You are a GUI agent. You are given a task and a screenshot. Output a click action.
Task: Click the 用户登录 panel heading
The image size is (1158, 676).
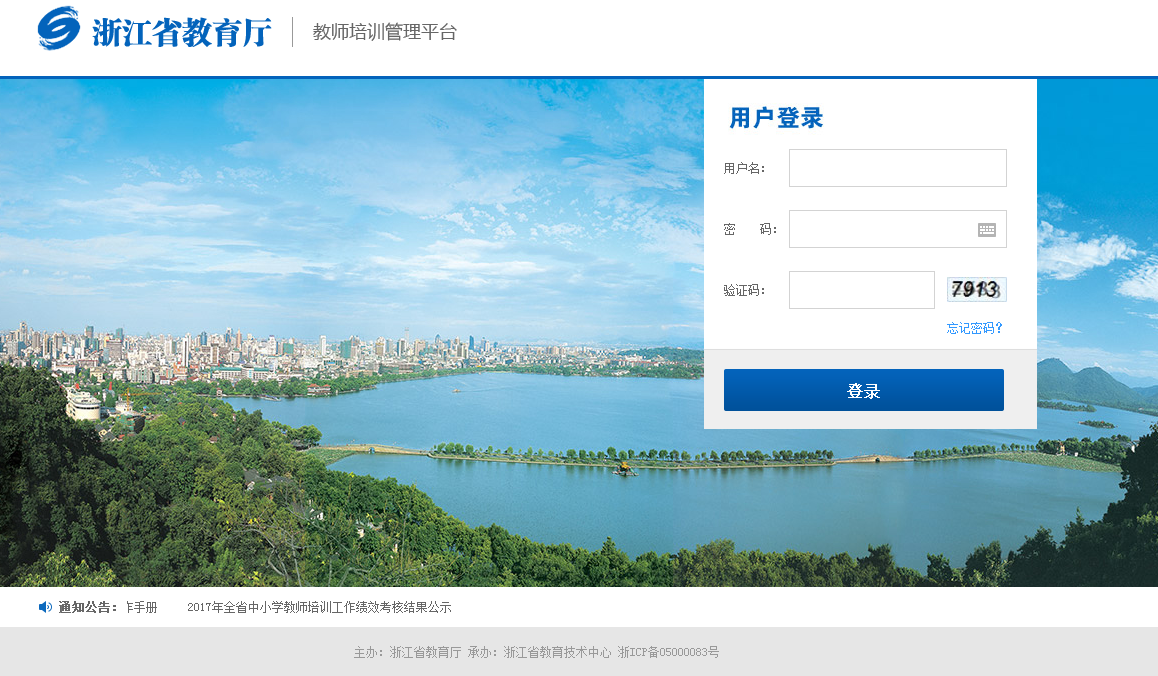pyautogui.click(x=776, y=118)
